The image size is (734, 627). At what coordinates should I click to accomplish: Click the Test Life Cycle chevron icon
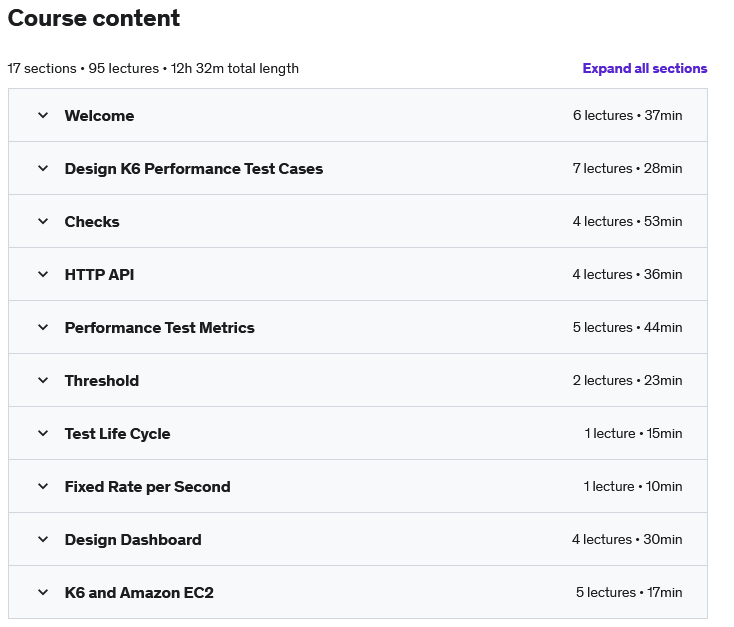[x=43, y=433]
